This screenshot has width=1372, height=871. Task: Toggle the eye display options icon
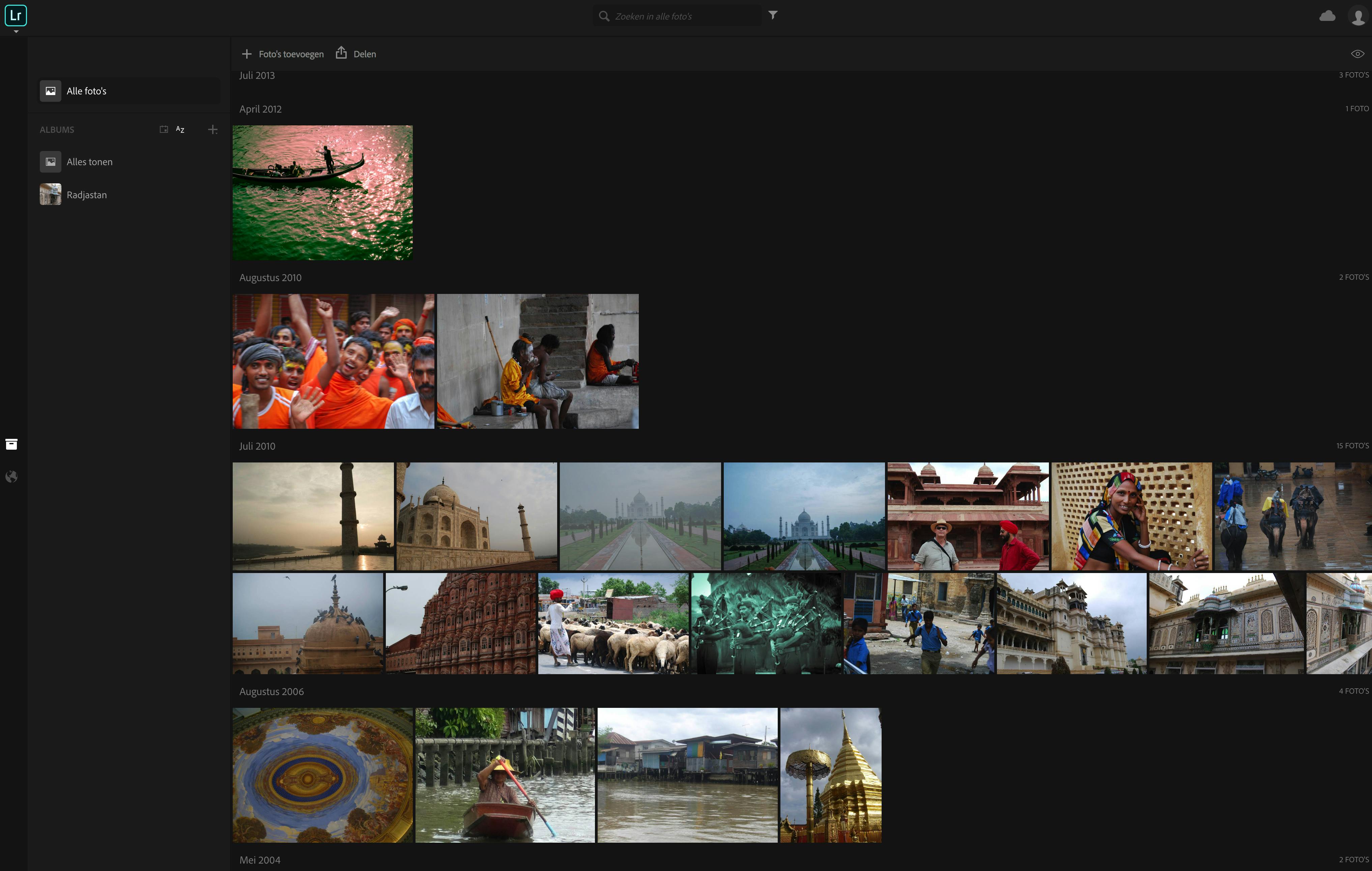tap(1357, 54)
